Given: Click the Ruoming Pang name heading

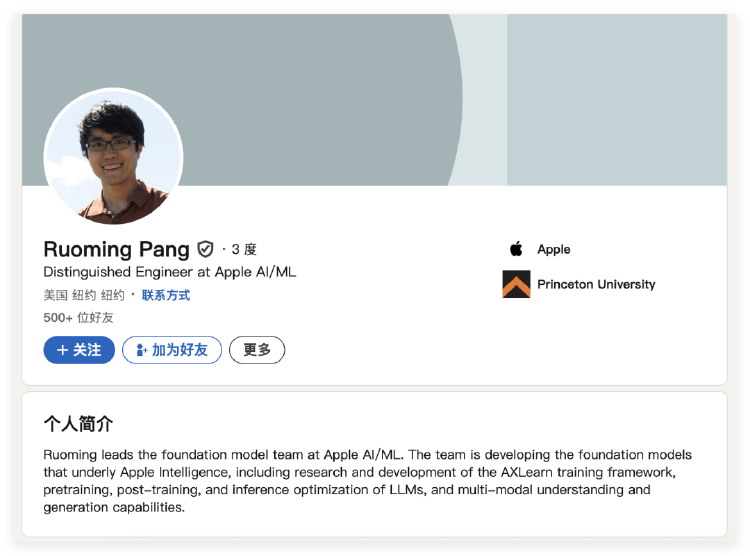Looking at the screenshot, I should click(116, 249).
